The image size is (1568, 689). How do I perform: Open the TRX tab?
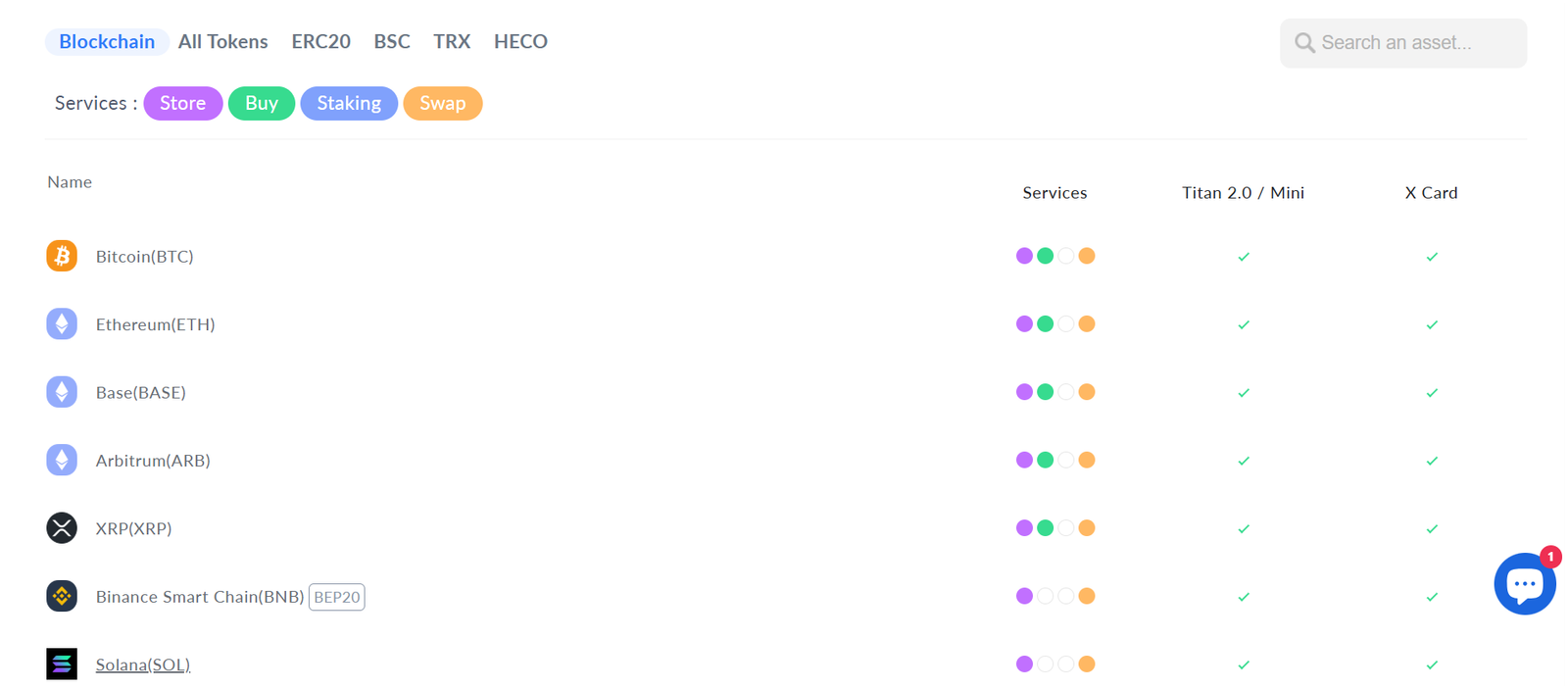452,41
